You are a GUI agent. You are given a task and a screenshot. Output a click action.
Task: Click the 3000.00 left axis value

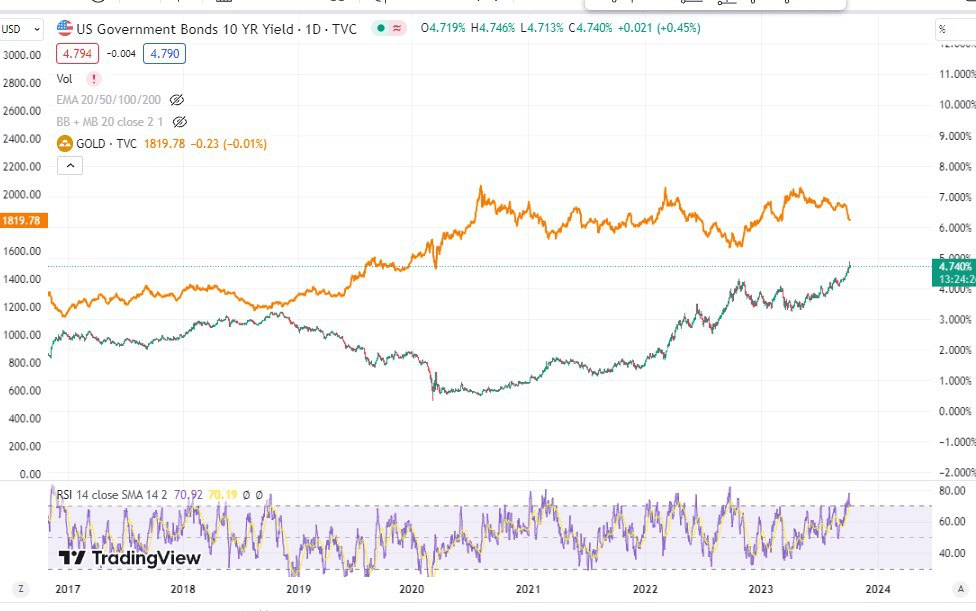point(22,55)
